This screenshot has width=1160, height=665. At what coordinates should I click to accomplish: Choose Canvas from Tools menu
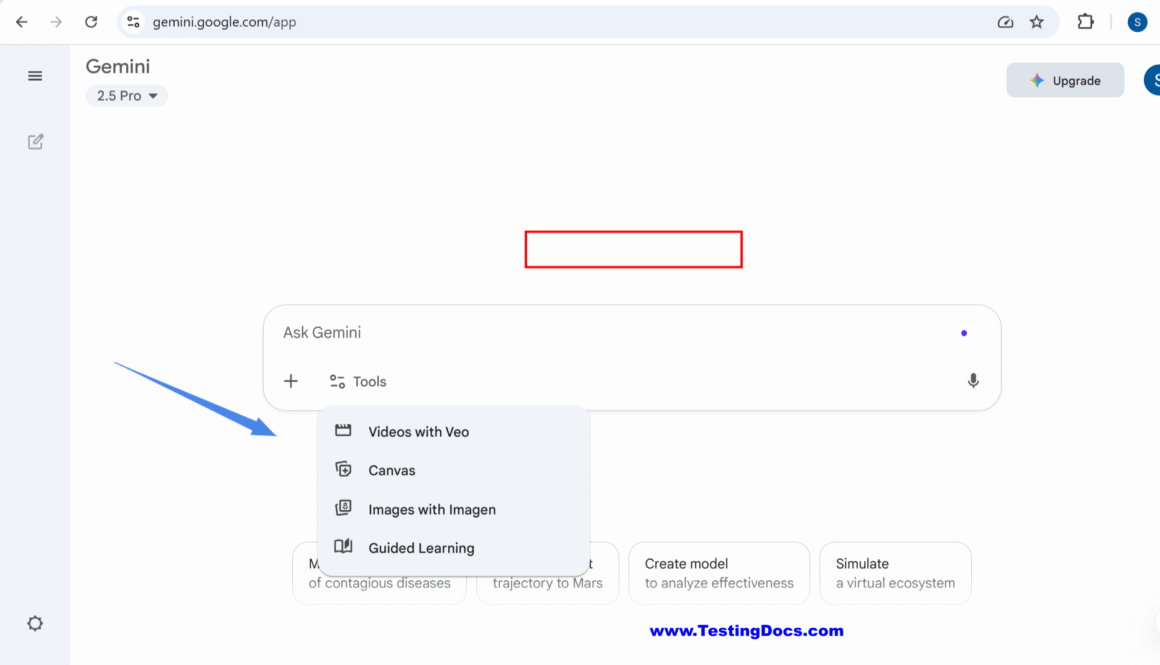(x=391, y=470)
